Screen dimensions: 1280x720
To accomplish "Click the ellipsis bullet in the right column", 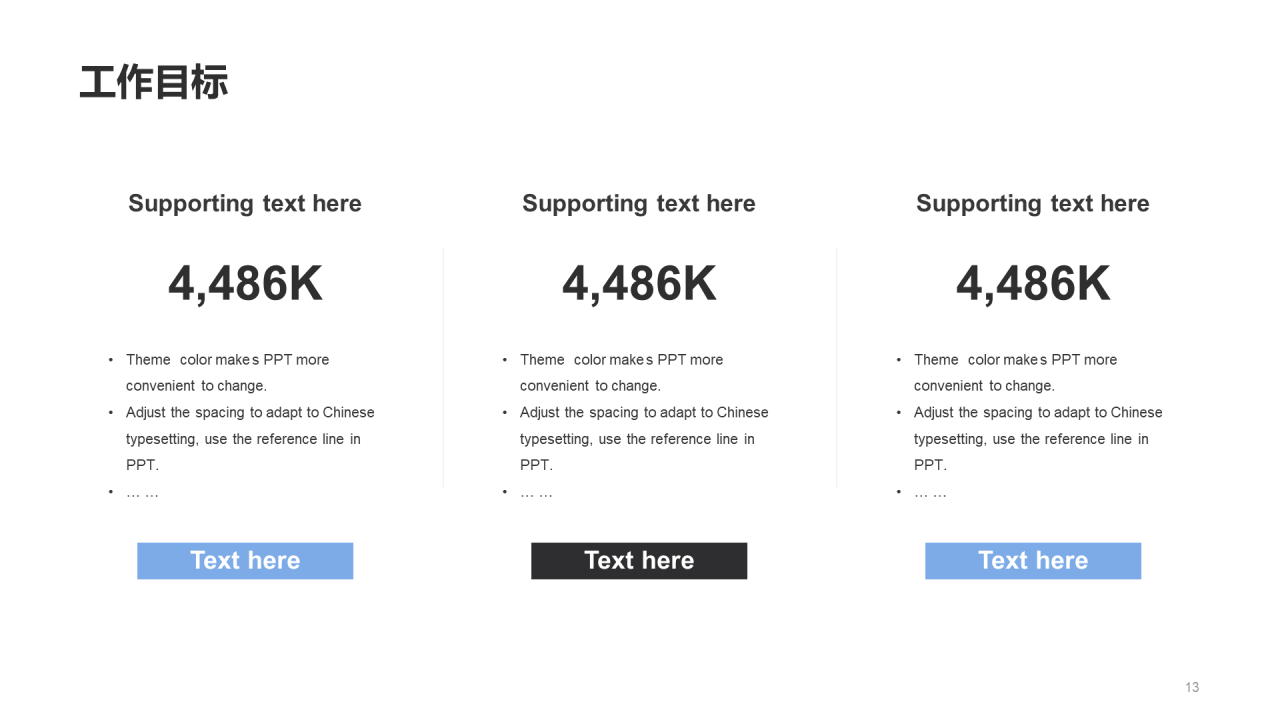I will pyautogui.click(x=930, y=492).
